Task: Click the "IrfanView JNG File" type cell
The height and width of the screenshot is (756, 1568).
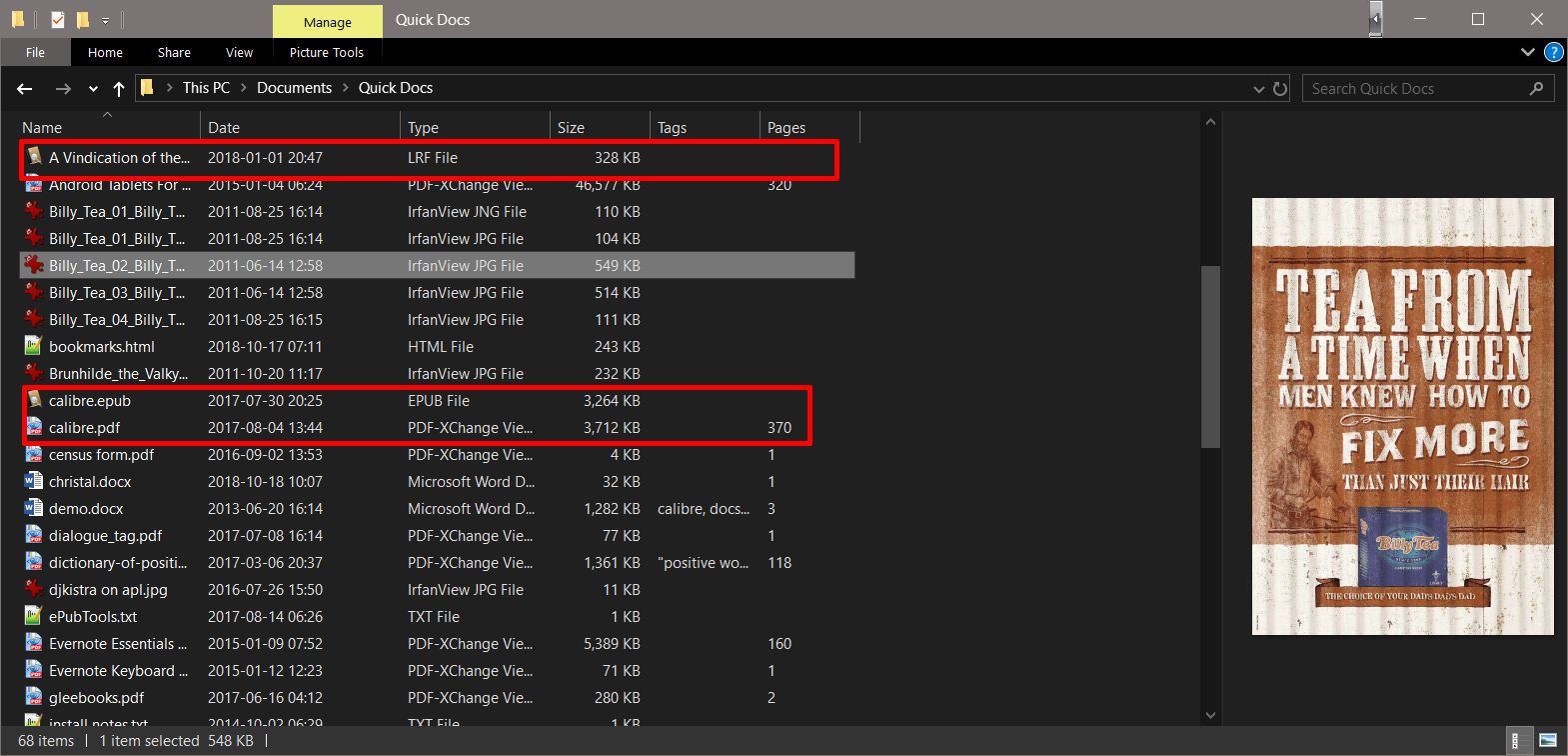Action: click(x=467, y=211)
